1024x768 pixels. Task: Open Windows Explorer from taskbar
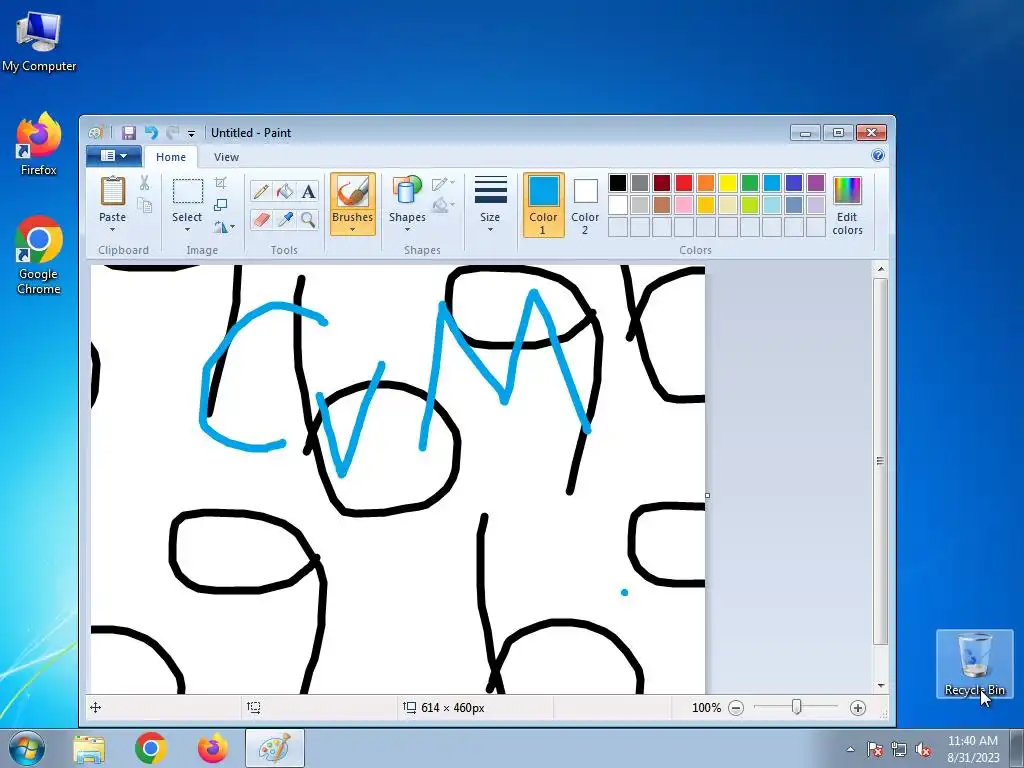pyautogui.click(x=89, y=748)
